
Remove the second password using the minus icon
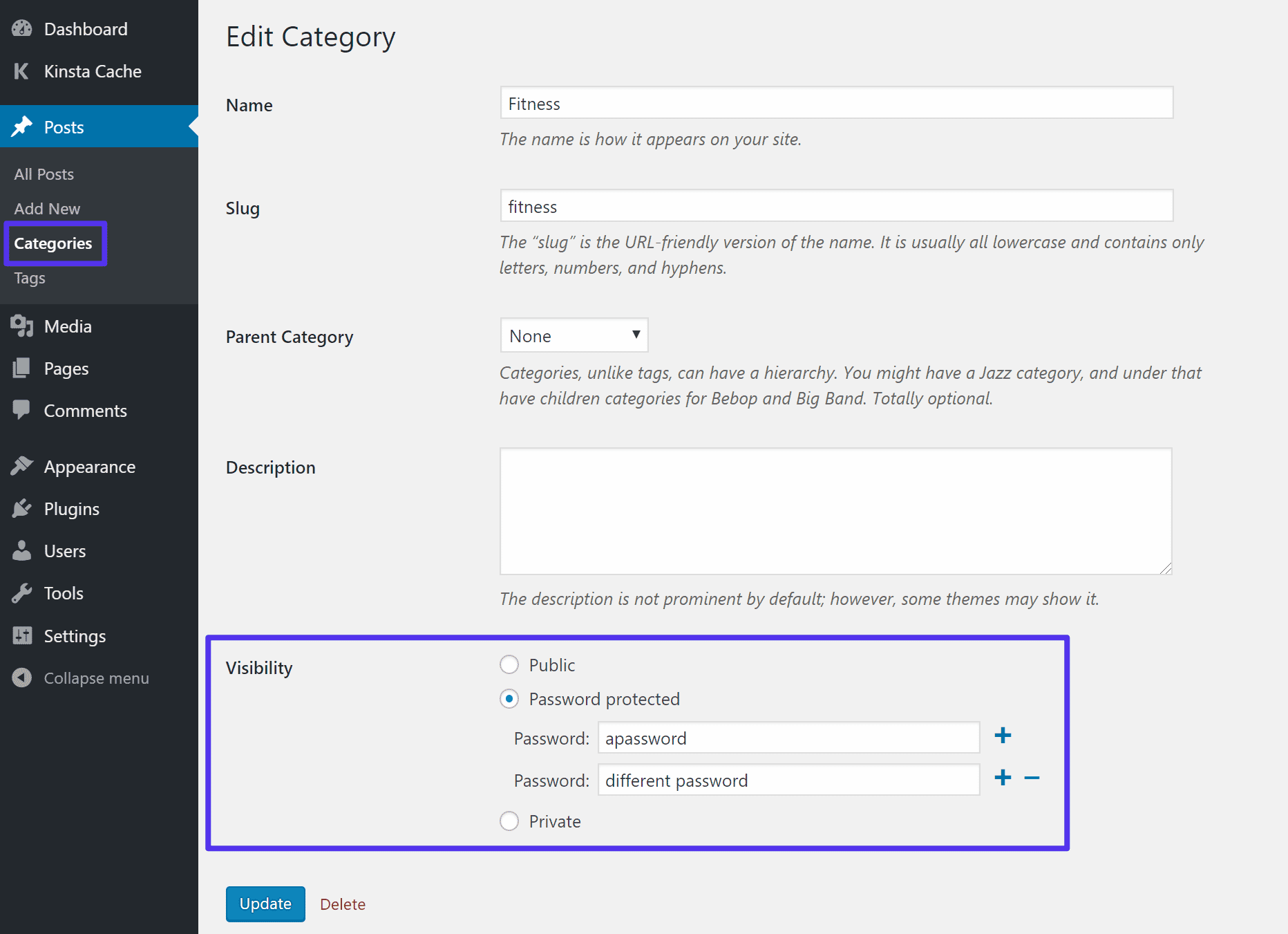[1032, 777]
